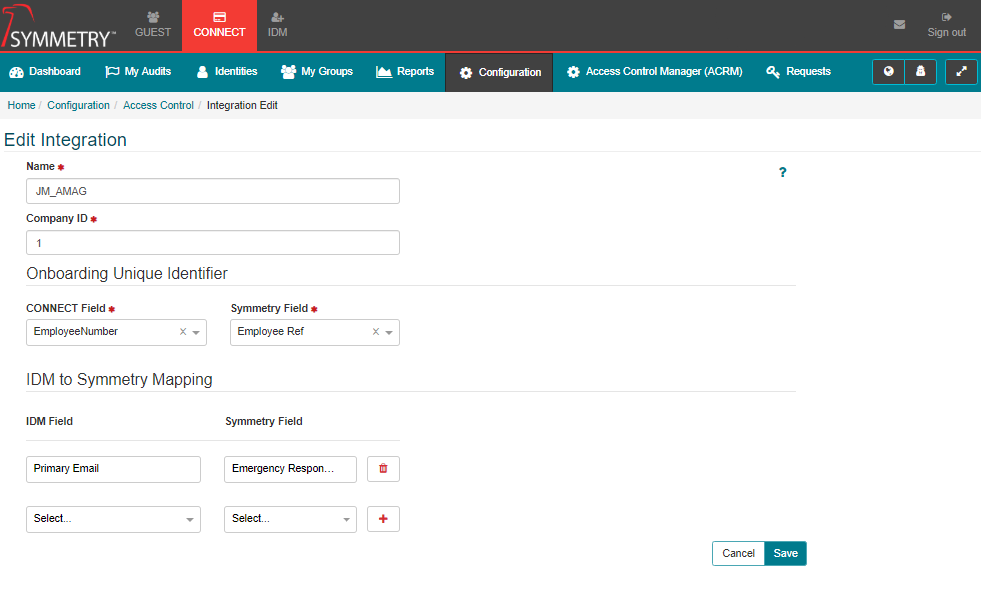Viewport: 981px width, 607px height.
Task: Click the IDM to Symmetry Mapping heading
Action: coord(119,379)
